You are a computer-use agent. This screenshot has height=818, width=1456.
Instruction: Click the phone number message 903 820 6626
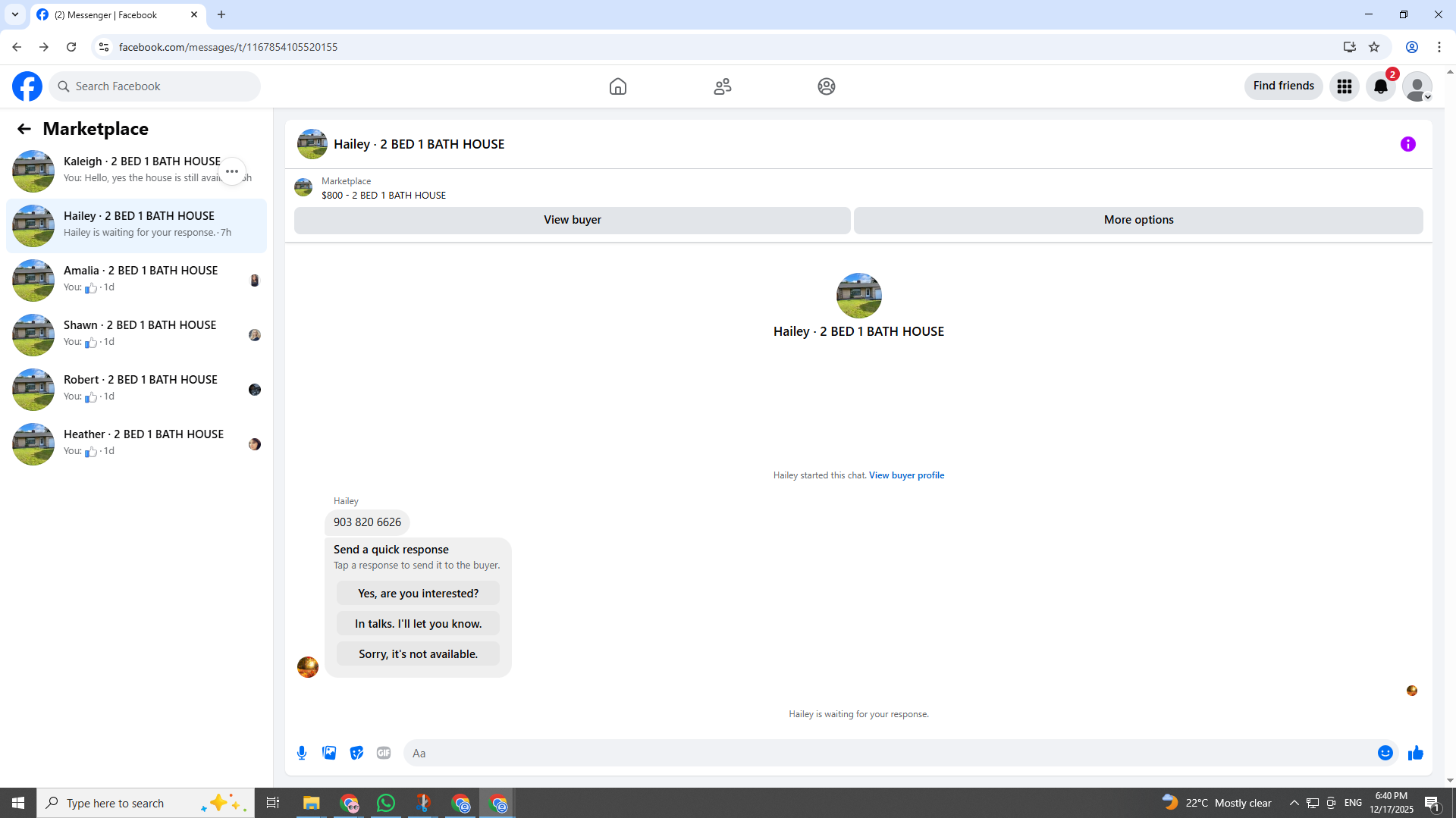click(x=367, y=522)
